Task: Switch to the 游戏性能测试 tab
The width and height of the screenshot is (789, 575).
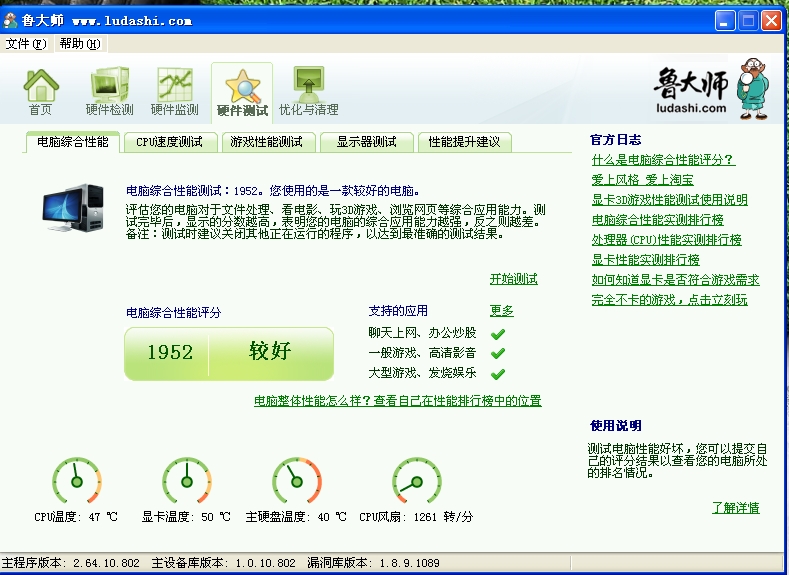Action: click(267, 142)
